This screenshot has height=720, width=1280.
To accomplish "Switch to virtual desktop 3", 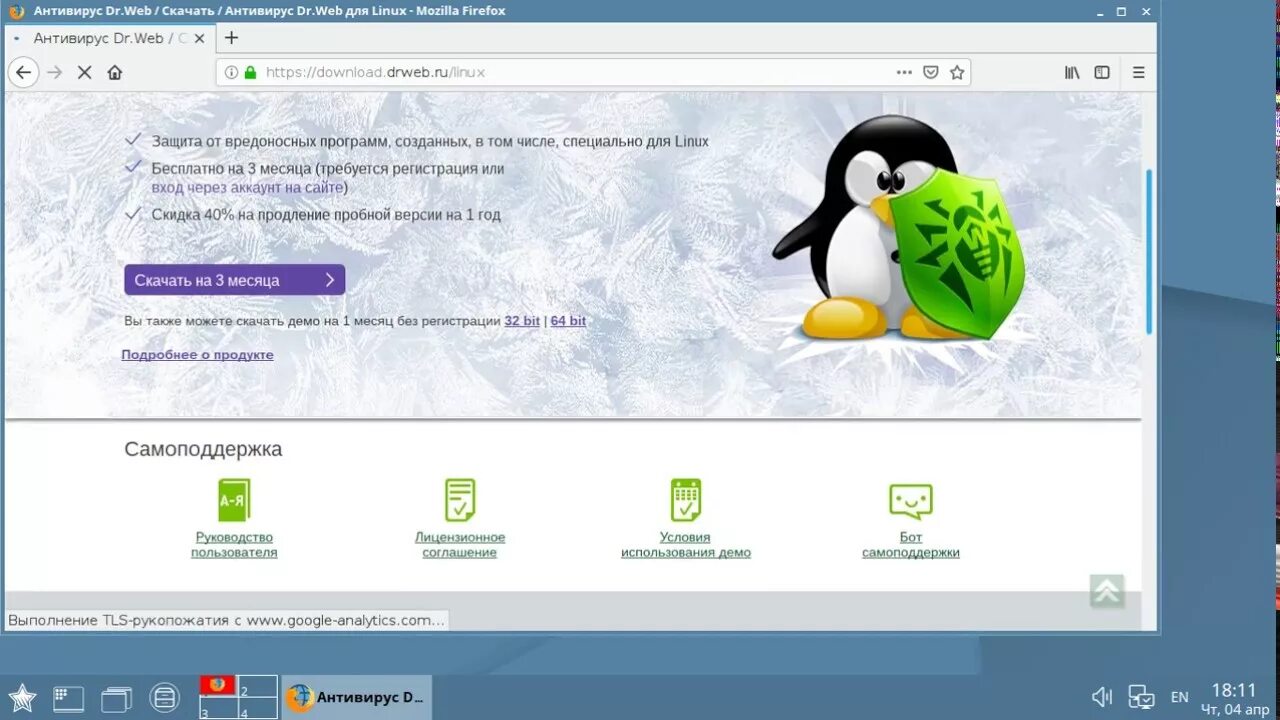I will pos(219,708).
